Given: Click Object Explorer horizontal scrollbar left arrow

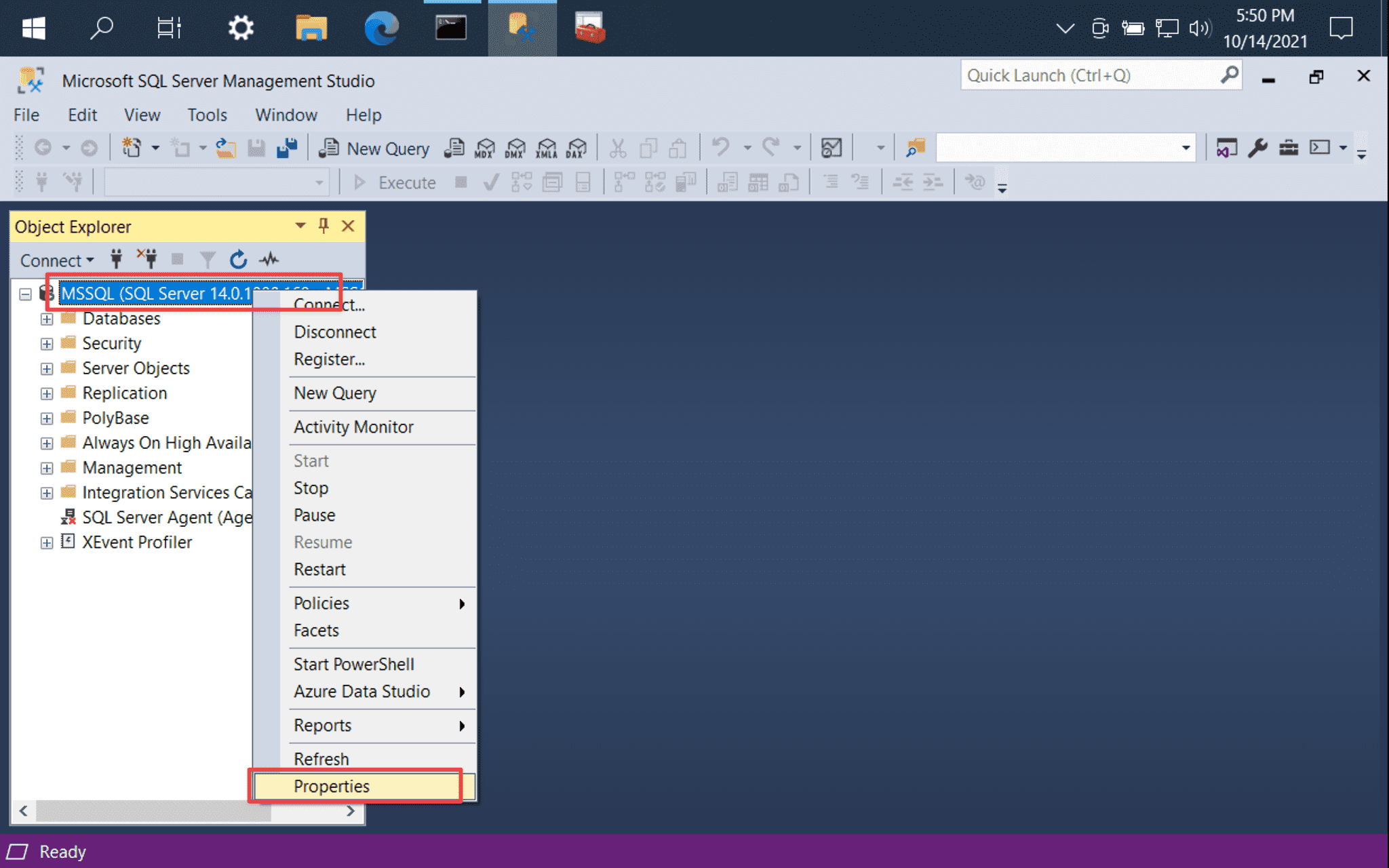Looking at the screenshot, I should 24,811.
